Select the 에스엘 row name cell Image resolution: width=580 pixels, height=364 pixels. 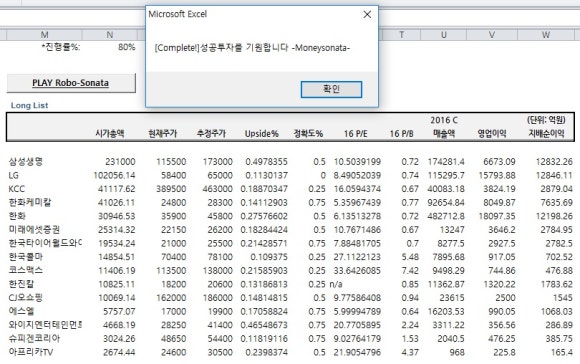pyautogui.click(x=21, y=311)
